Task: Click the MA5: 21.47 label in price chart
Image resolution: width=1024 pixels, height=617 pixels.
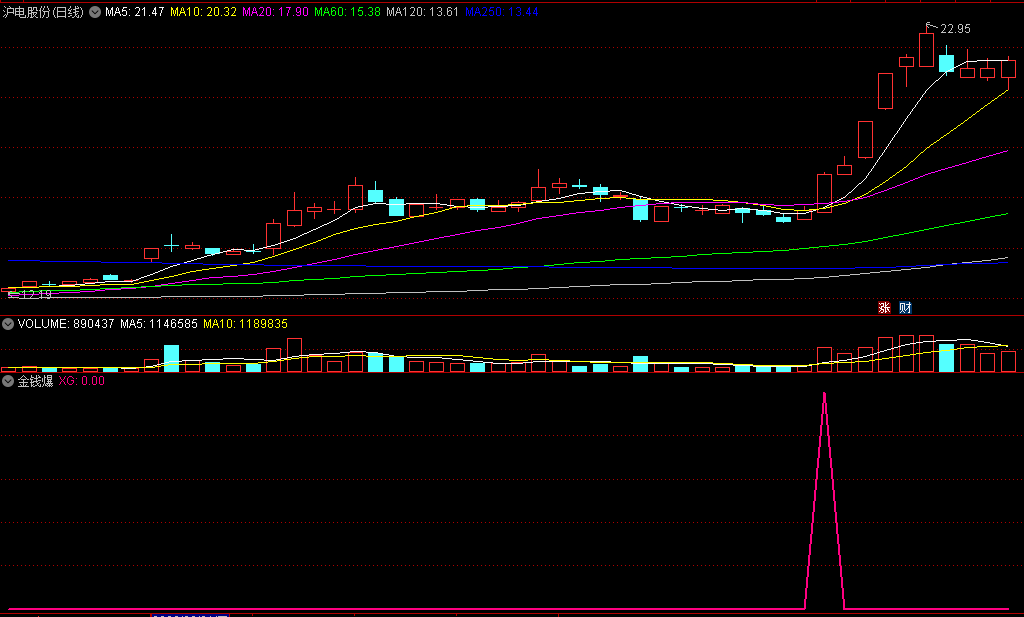Action: tap(135, 12)
